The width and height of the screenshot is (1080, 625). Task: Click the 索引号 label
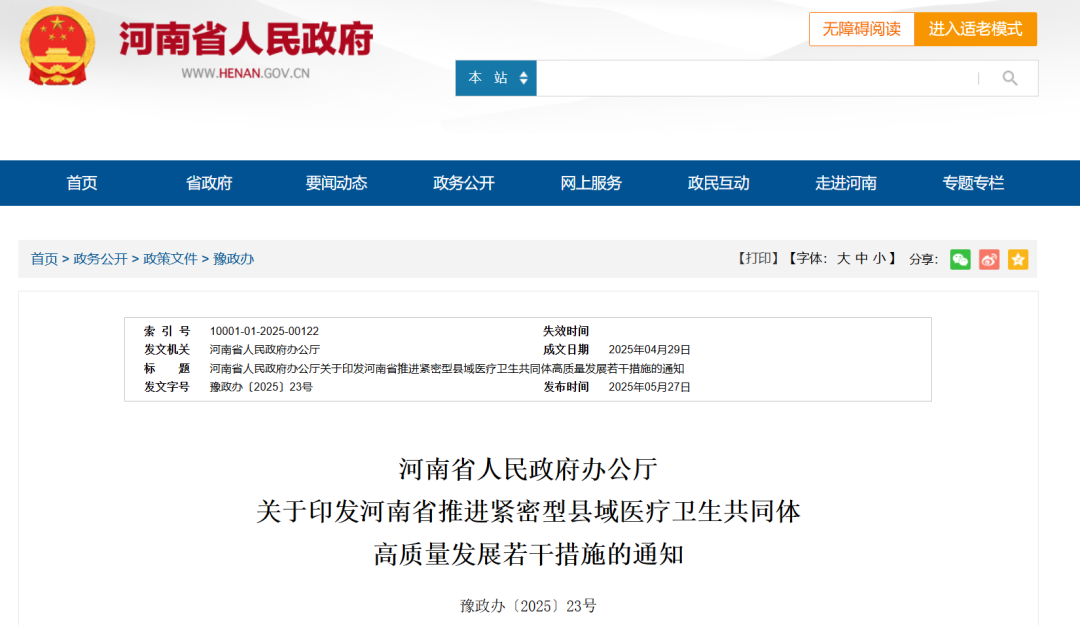pos(167,331)
